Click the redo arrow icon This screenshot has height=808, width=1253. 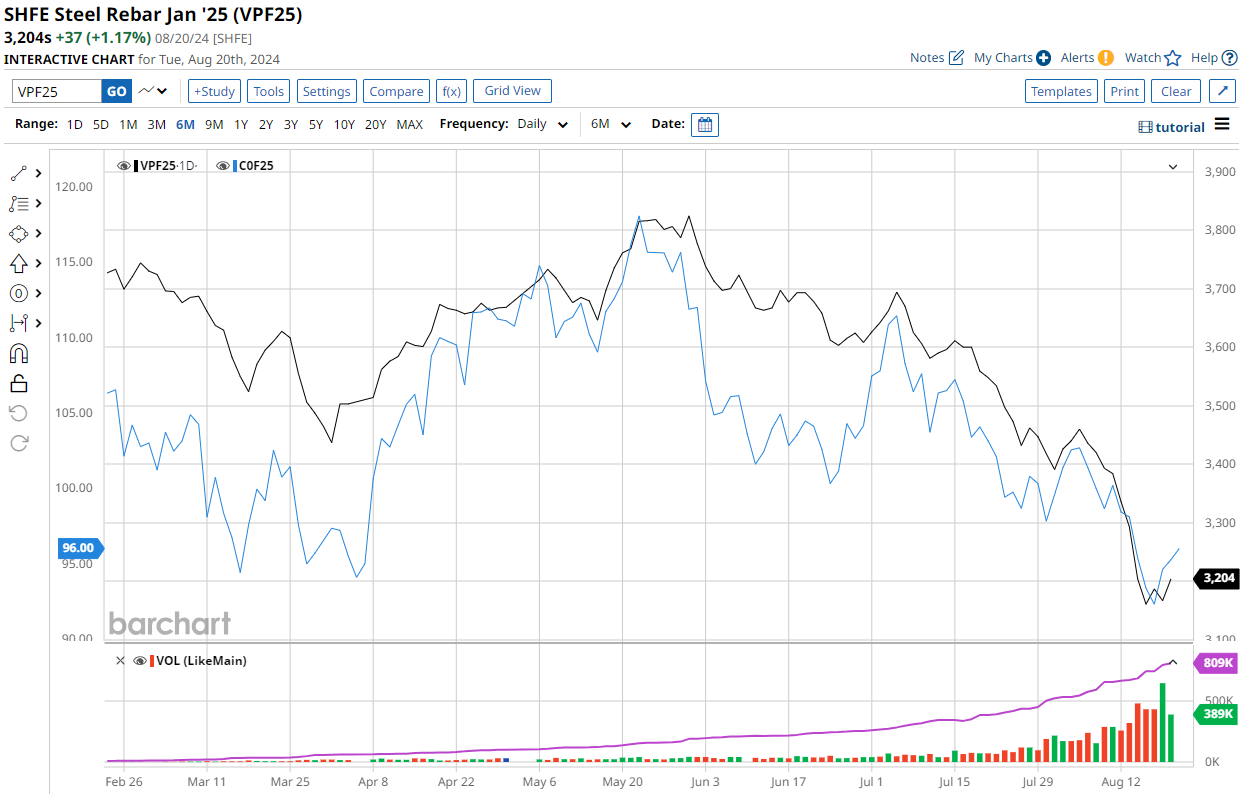point(18,443)
